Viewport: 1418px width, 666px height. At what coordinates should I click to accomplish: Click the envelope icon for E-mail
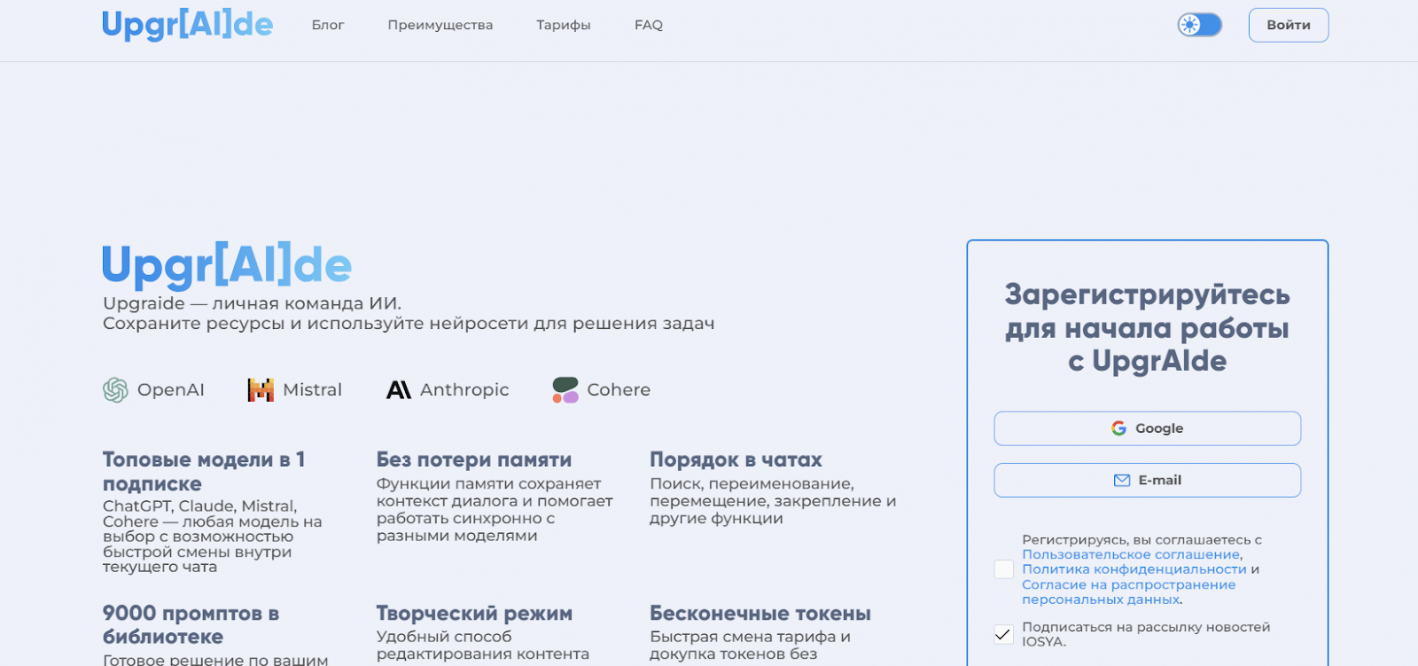tap(1122, 480)
